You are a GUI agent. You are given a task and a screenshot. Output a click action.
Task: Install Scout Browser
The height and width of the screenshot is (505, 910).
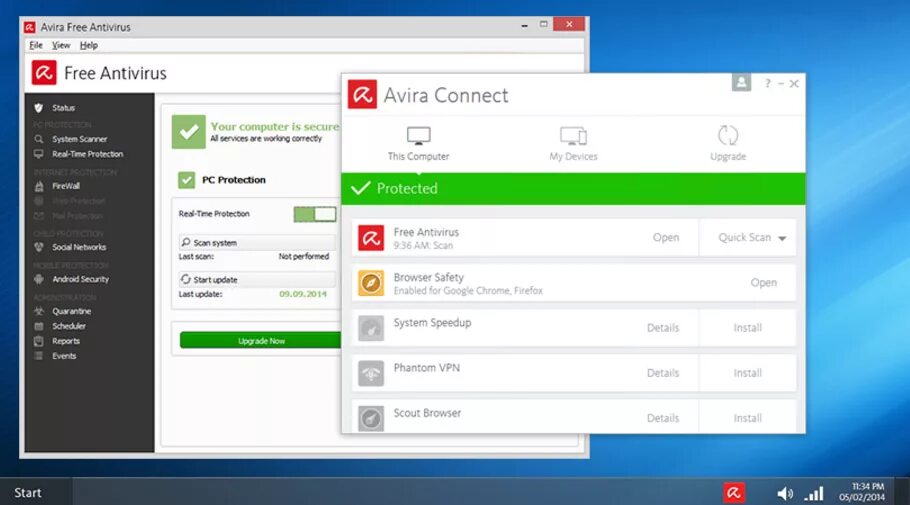click(x=748, y=419)
